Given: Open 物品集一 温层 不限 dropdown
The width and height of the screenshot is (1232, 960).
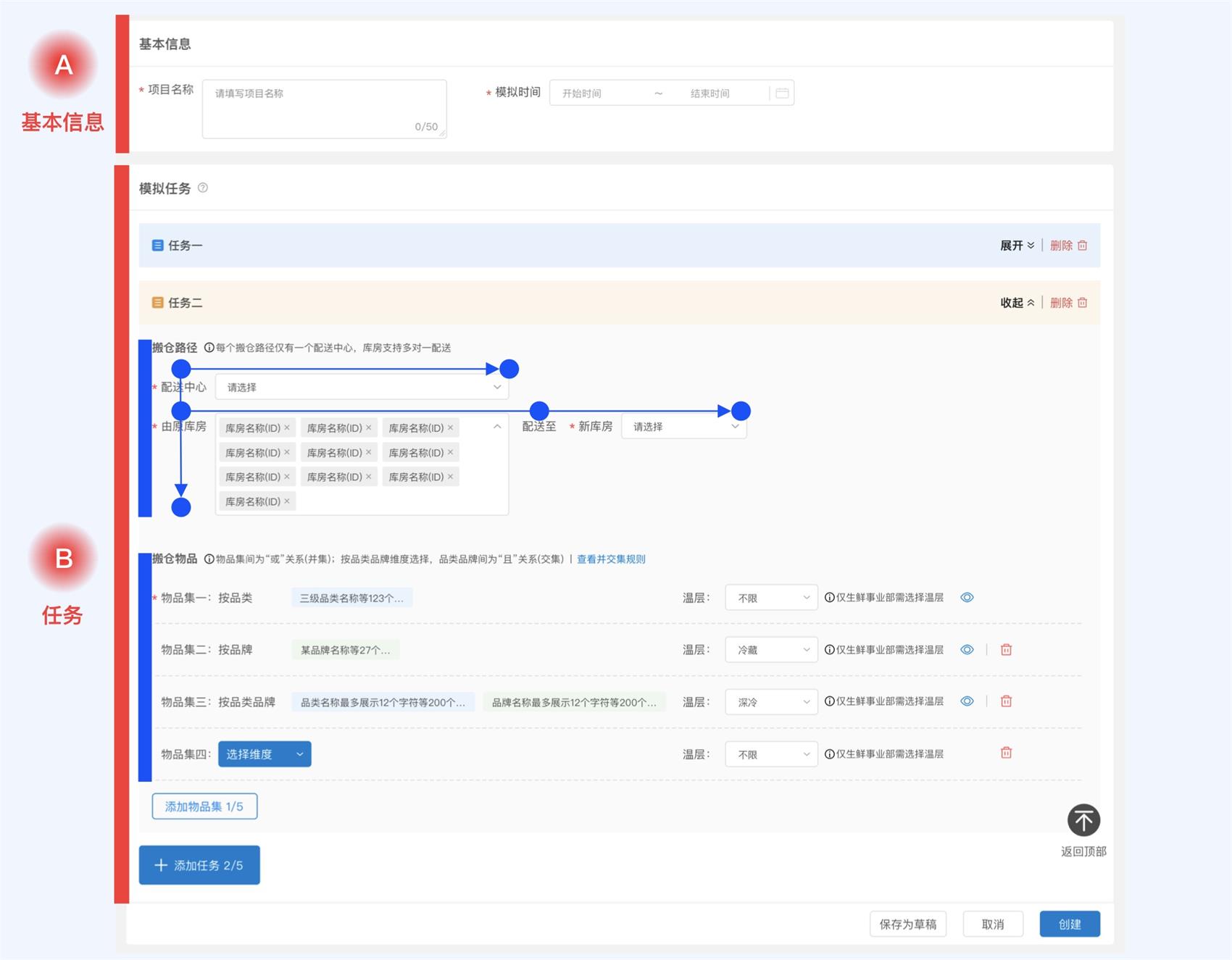Looking at the screenshot, I should (x=771, y=598).
